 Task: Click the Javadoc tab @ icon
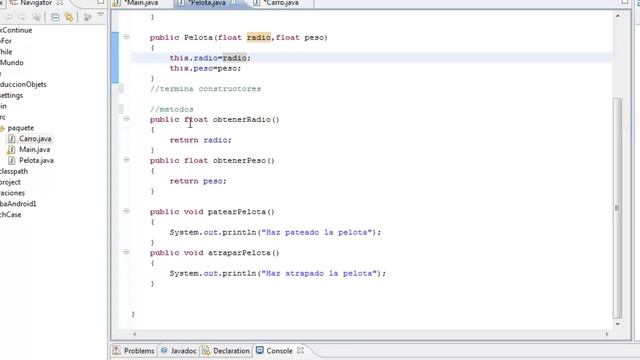[x=164, y=351]
